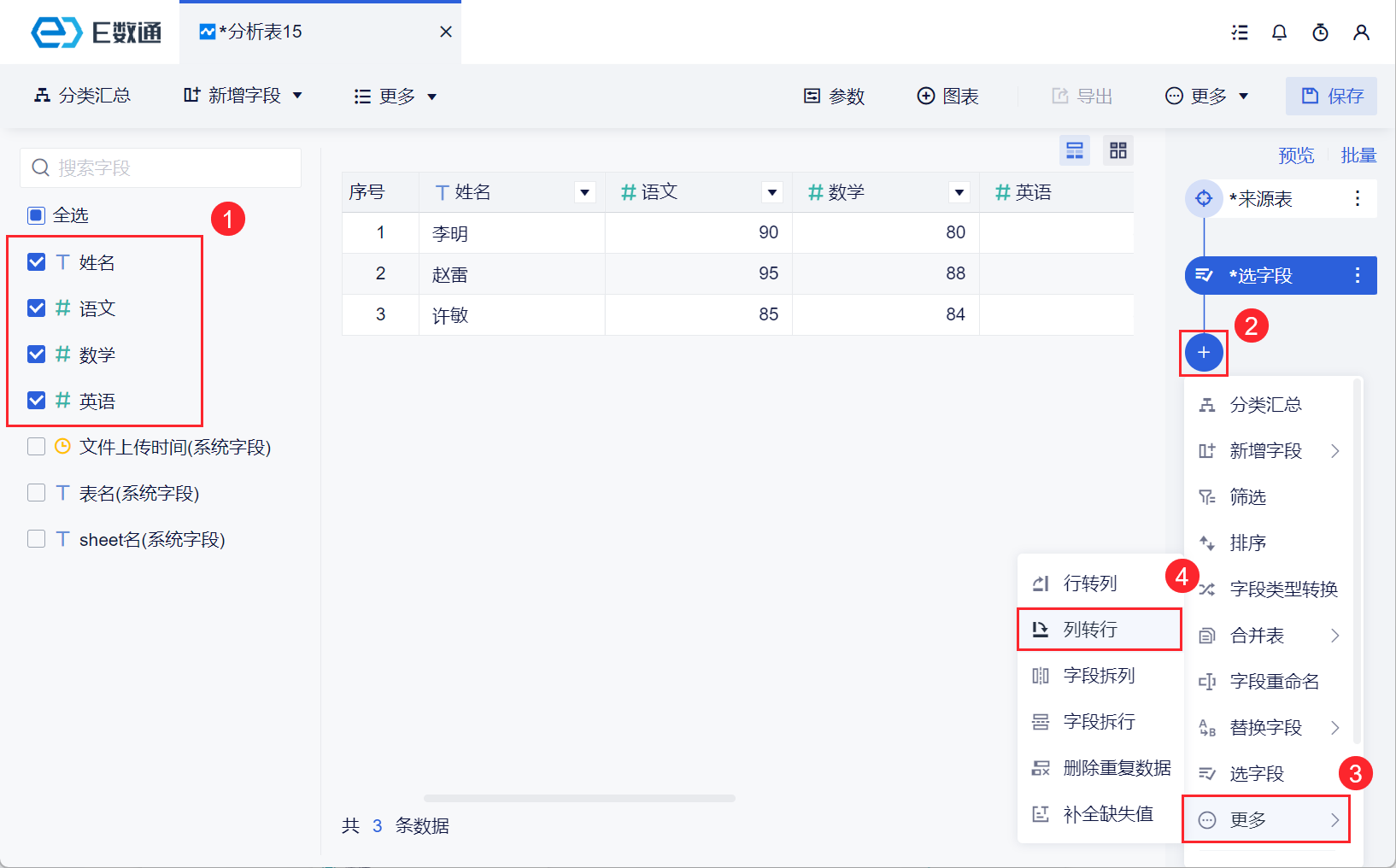
Task: Click the notification bell icon
Action: pyautogui.click(x=1279, y=32)
